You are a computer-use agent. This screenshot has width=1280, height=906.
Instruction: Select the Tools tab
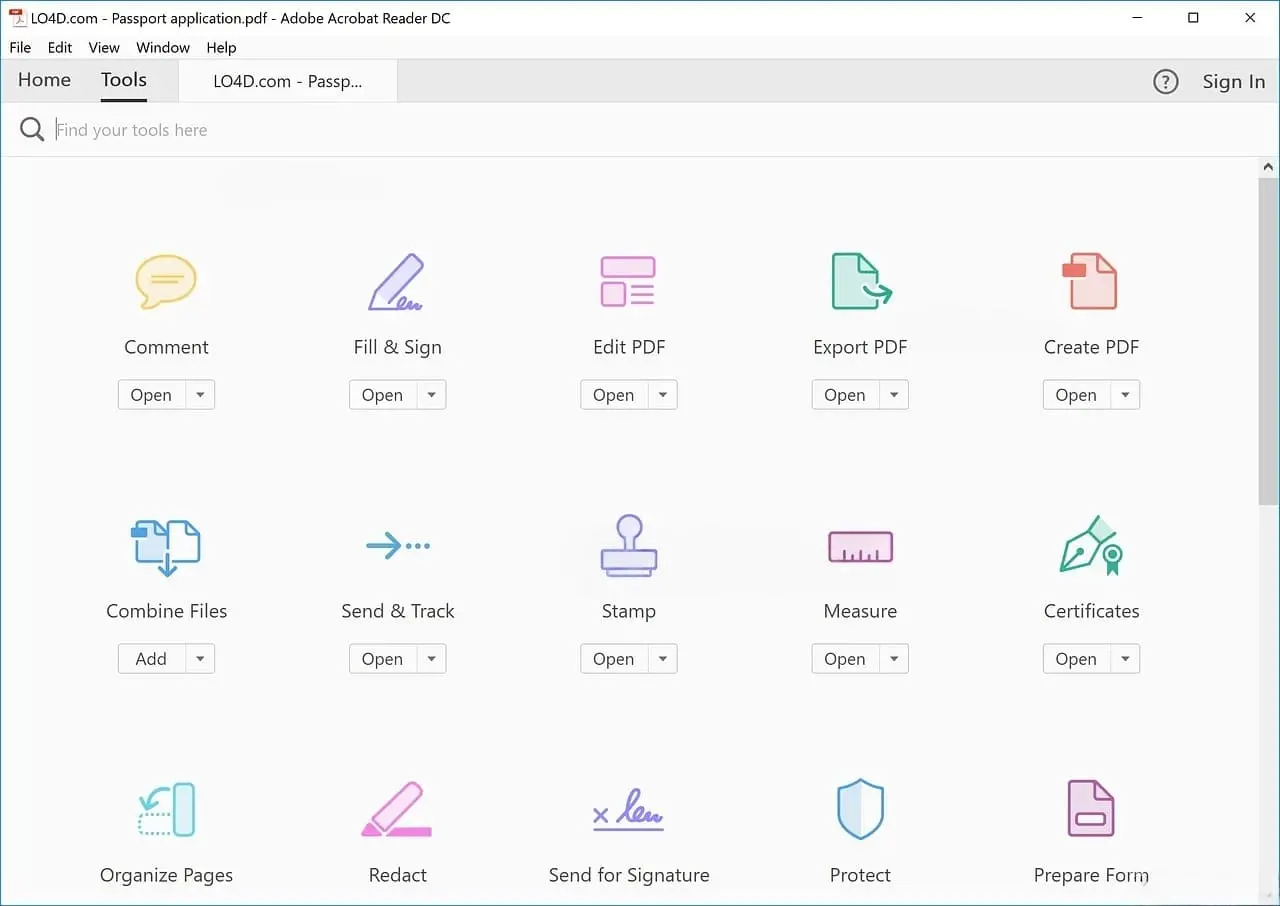[124, 80]
